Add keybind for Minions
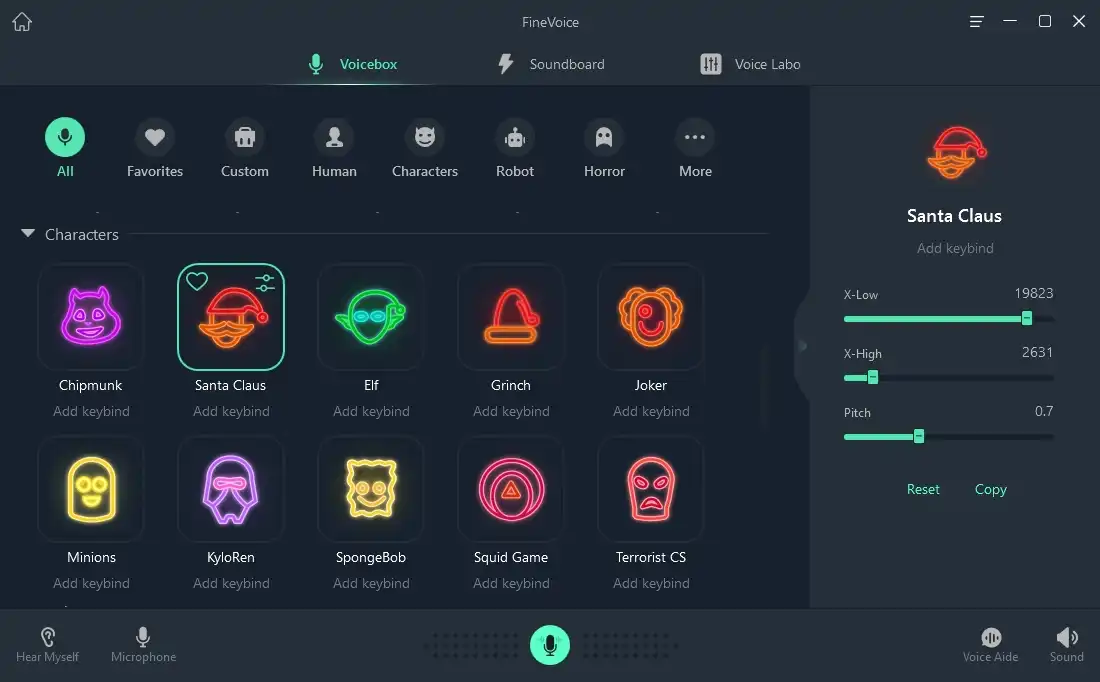This screenshot has height=682, width=1100. pyautogui.click(x=91, y=583)
